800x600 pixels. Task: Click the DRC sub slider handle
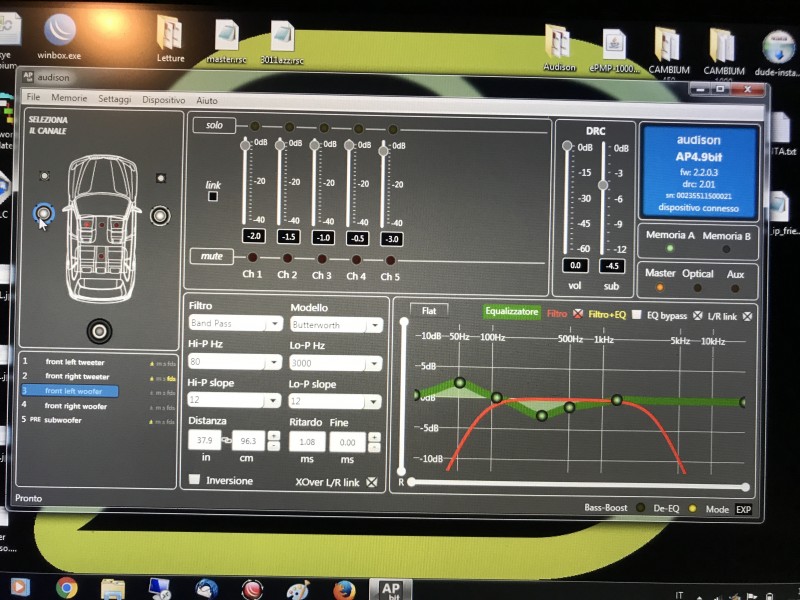point(603,185)
